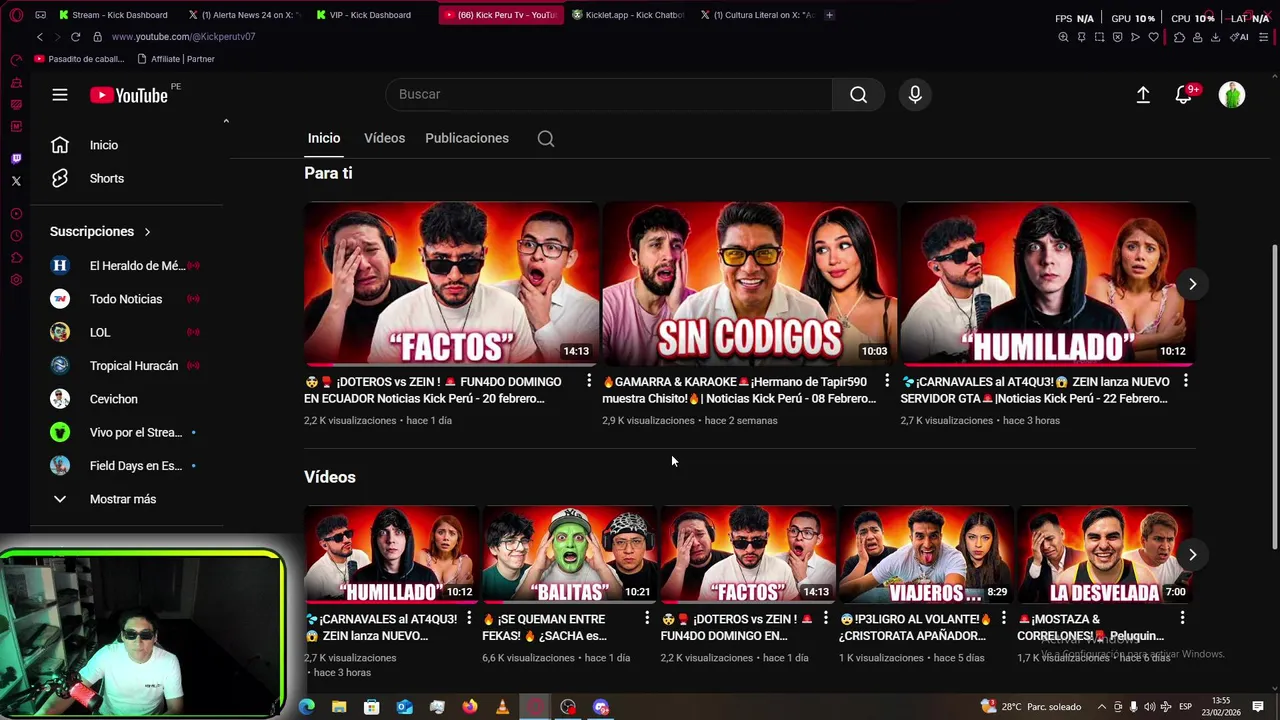This screenshot has height=720, width=1280.
Task: Open the Windows notification center
Action: pos(1258,707)
